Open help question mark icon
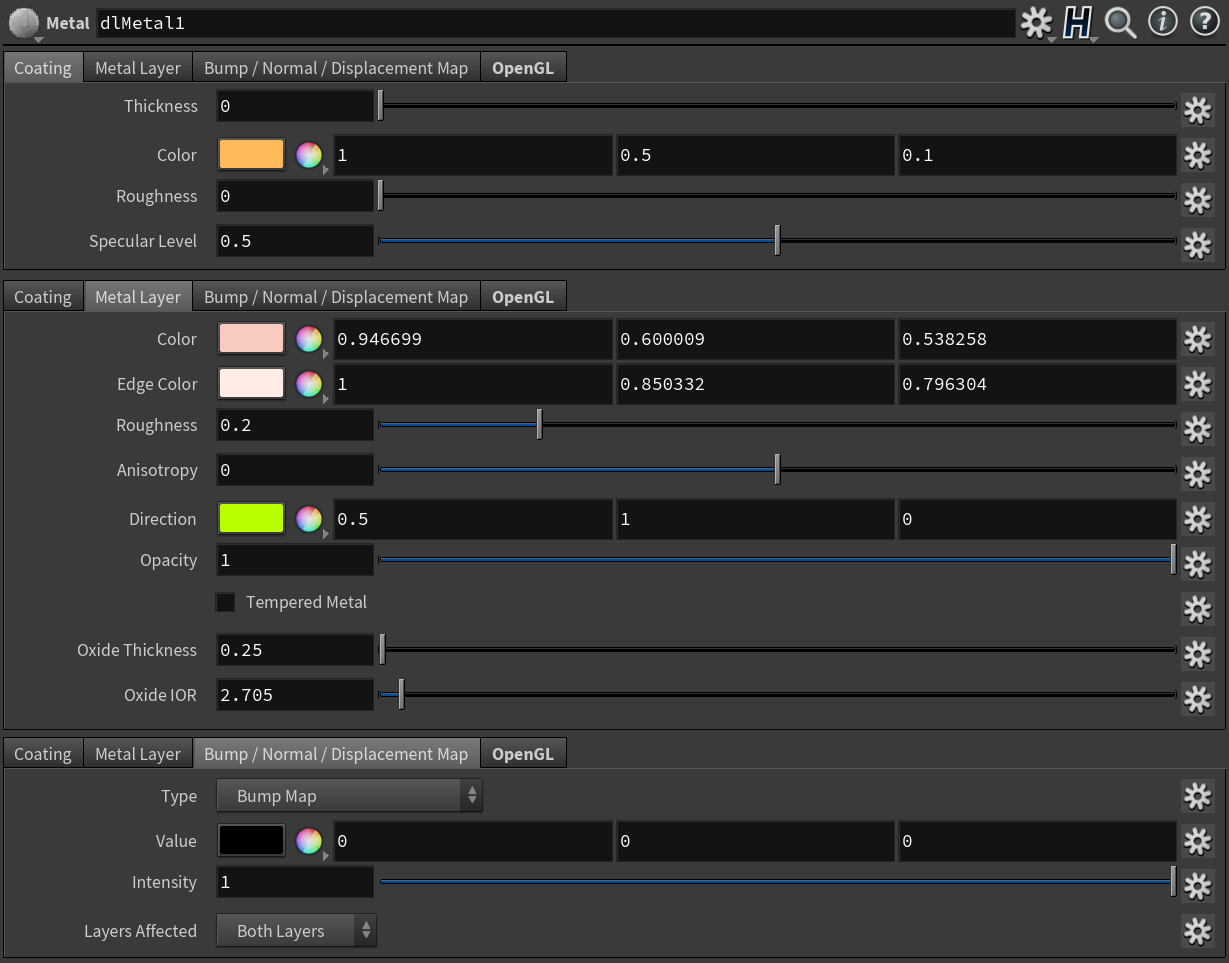Viewport: 1229px width, 963px height. (1204, 22)
